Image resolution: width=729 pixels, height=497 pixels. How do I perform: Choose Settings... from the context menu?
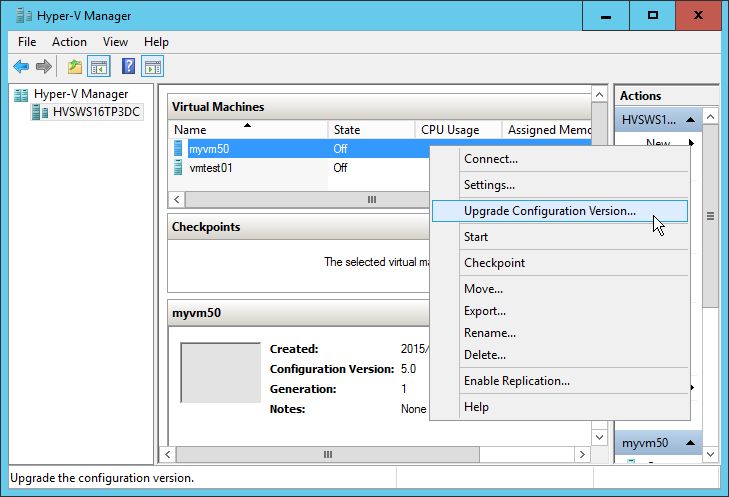point(560,185)
